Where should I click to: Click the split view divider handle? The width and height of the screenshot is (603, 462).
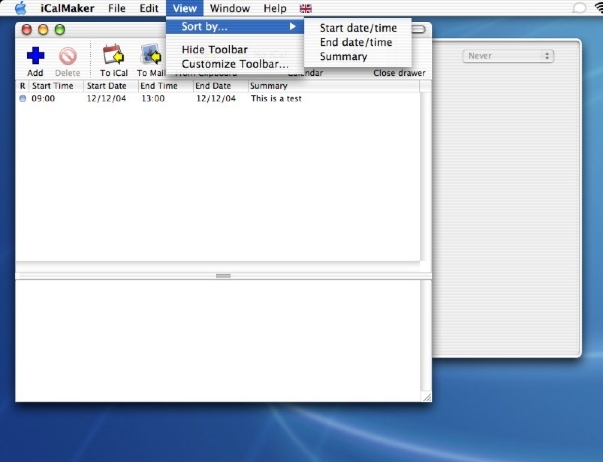tap(223, 276)
